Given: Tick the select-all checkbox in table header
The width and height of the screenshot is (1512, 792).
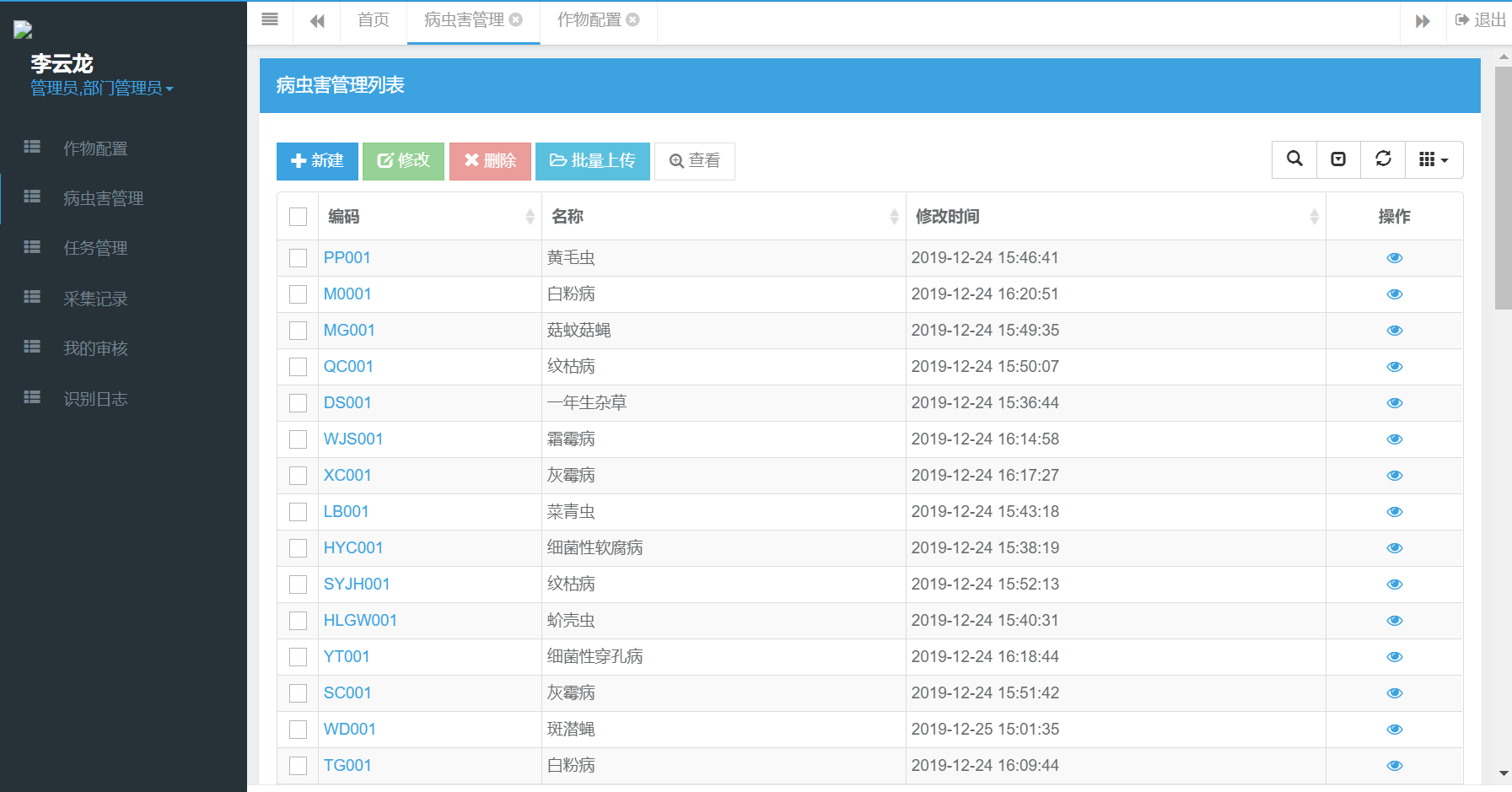Looking at the screenshot, I should pyautogui.click(x=298, y=217).
